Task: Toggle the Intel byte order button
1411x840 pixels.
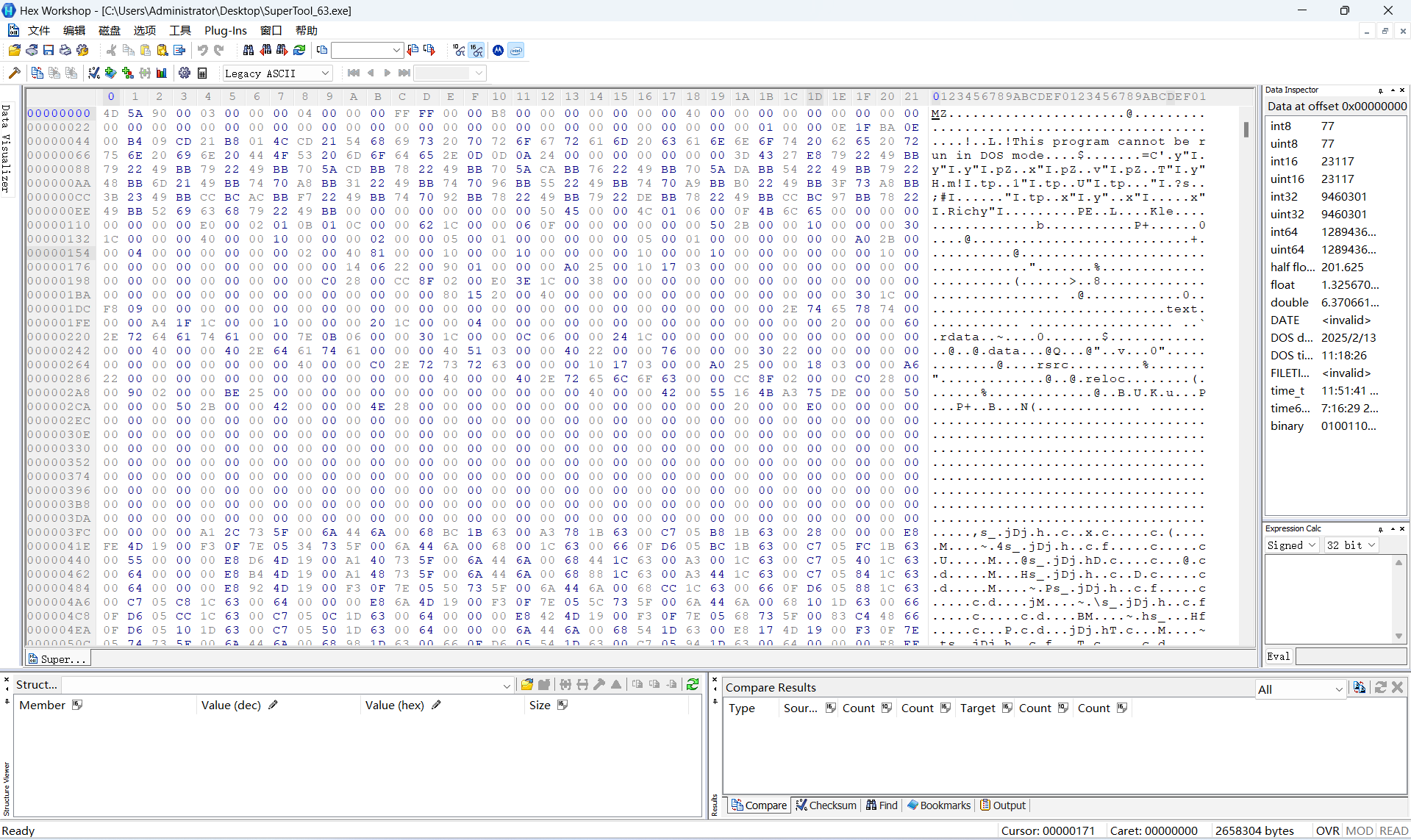Action: pos(516,50)
